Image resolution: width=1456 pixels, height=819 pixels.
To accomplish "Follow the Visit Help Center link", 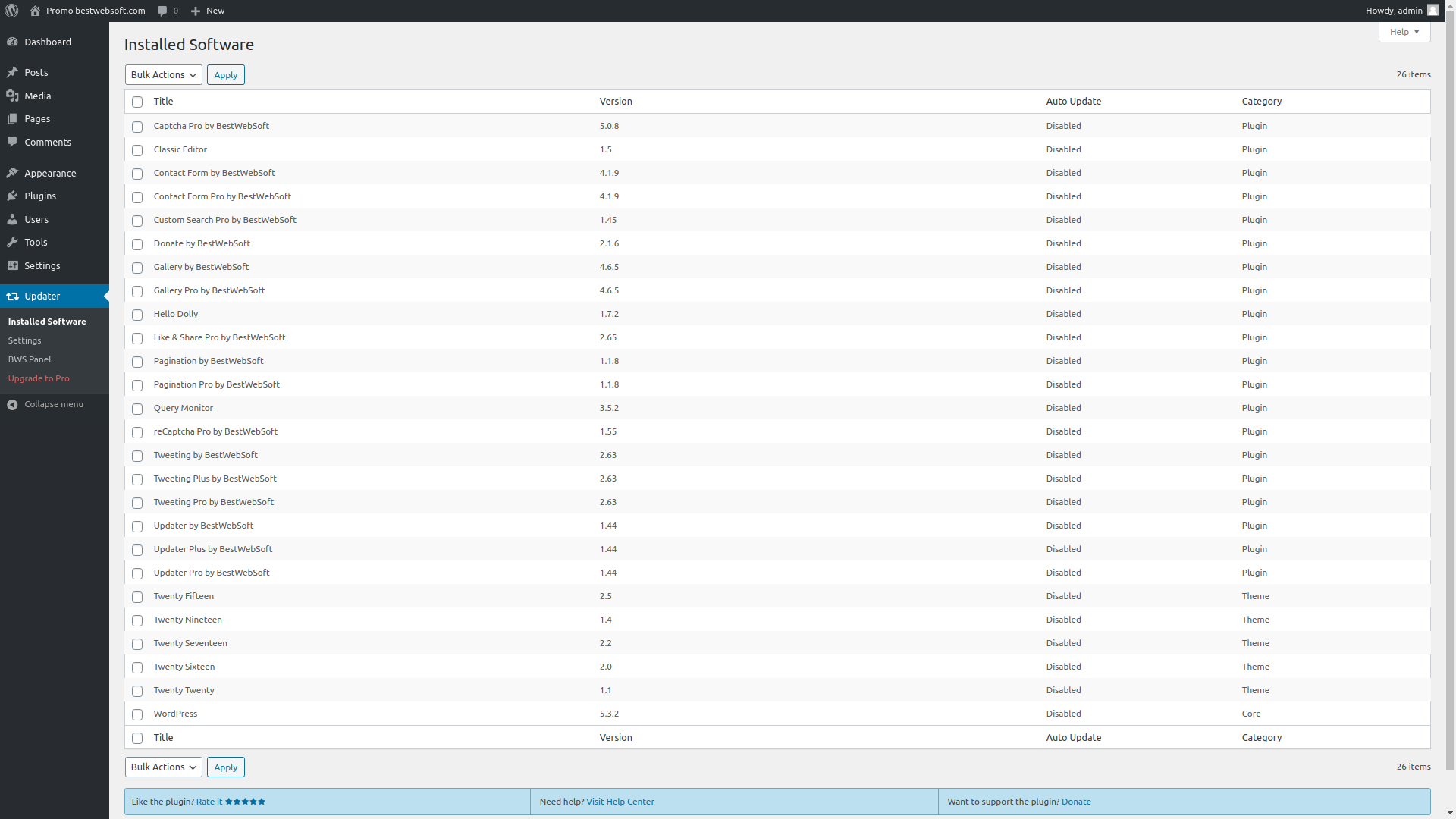I will click(x=620, y=801).
